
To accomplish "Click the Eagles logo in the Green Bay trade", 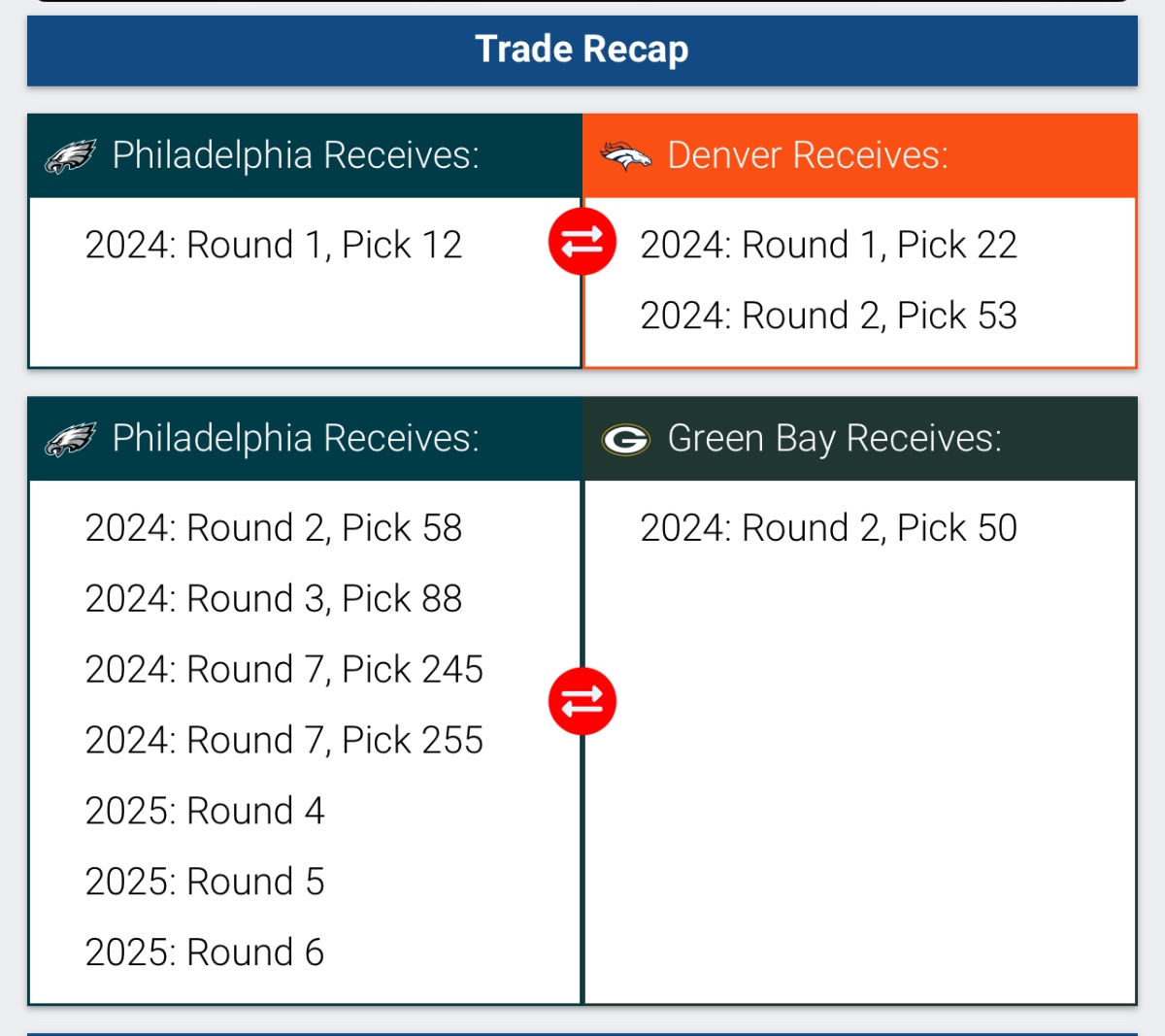I will (x=70, y=439).
